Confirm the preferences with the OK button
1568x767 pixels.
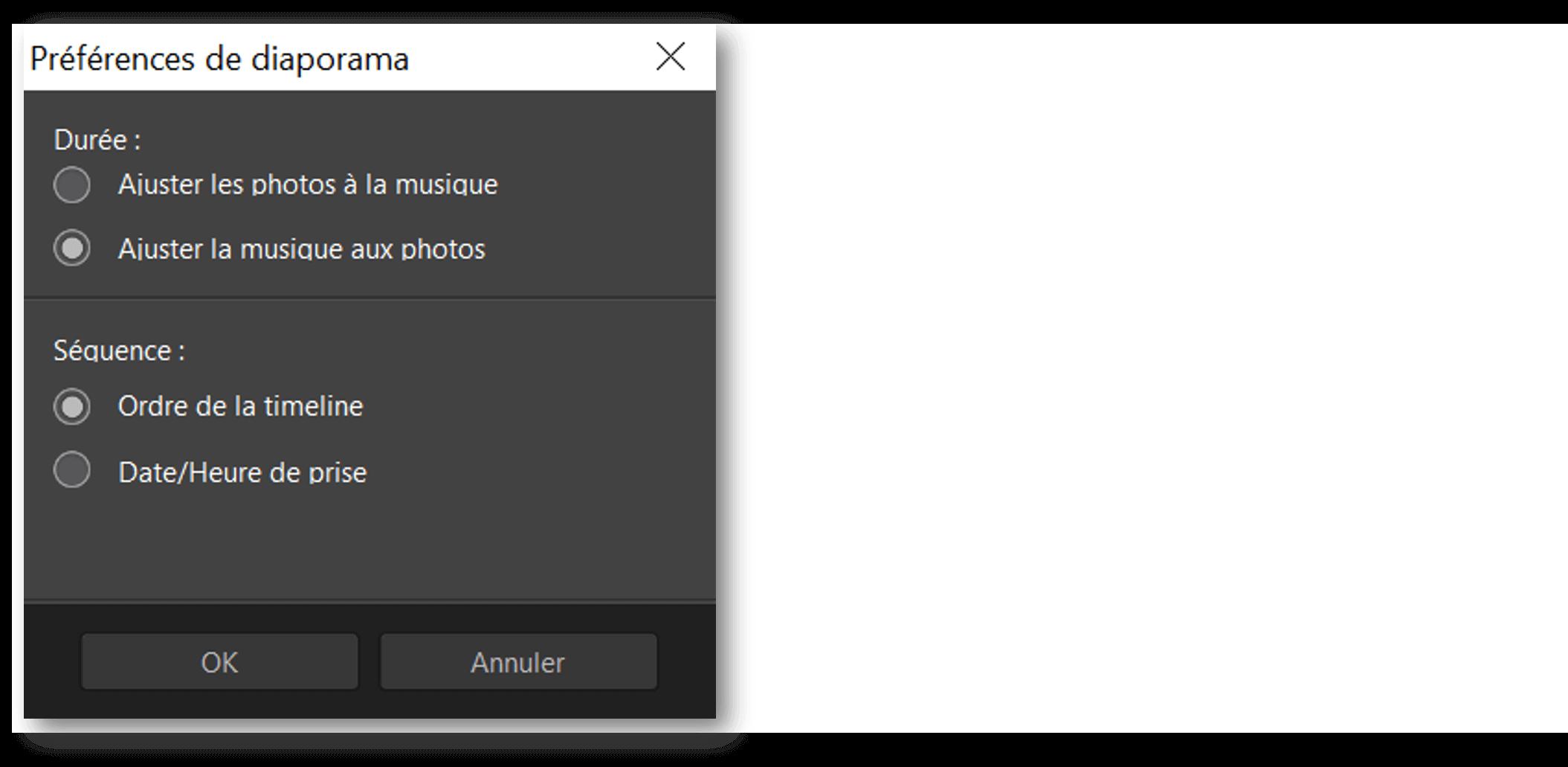(x=219, y=662)
